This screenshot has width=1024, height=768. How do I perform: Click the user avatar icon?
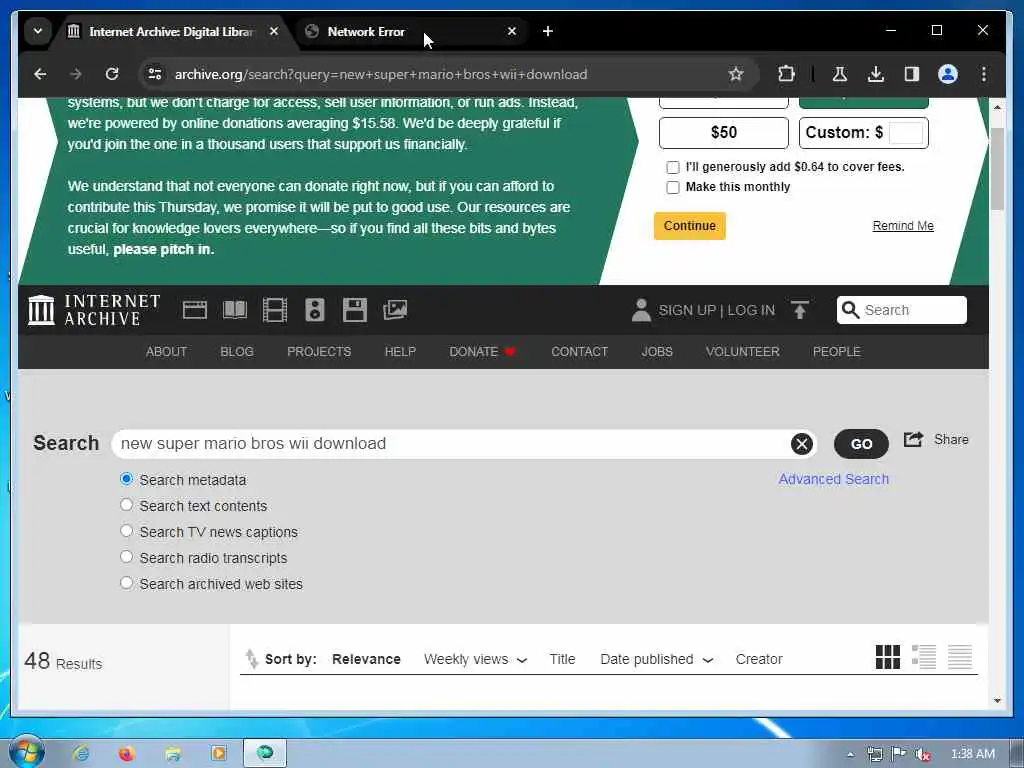click(641, 310)
